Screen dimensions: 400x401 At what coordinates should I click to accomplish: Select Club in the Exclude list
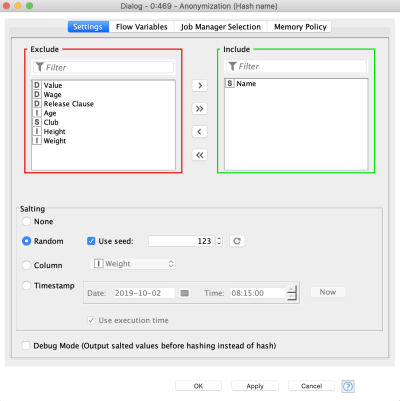pos(103,122)
